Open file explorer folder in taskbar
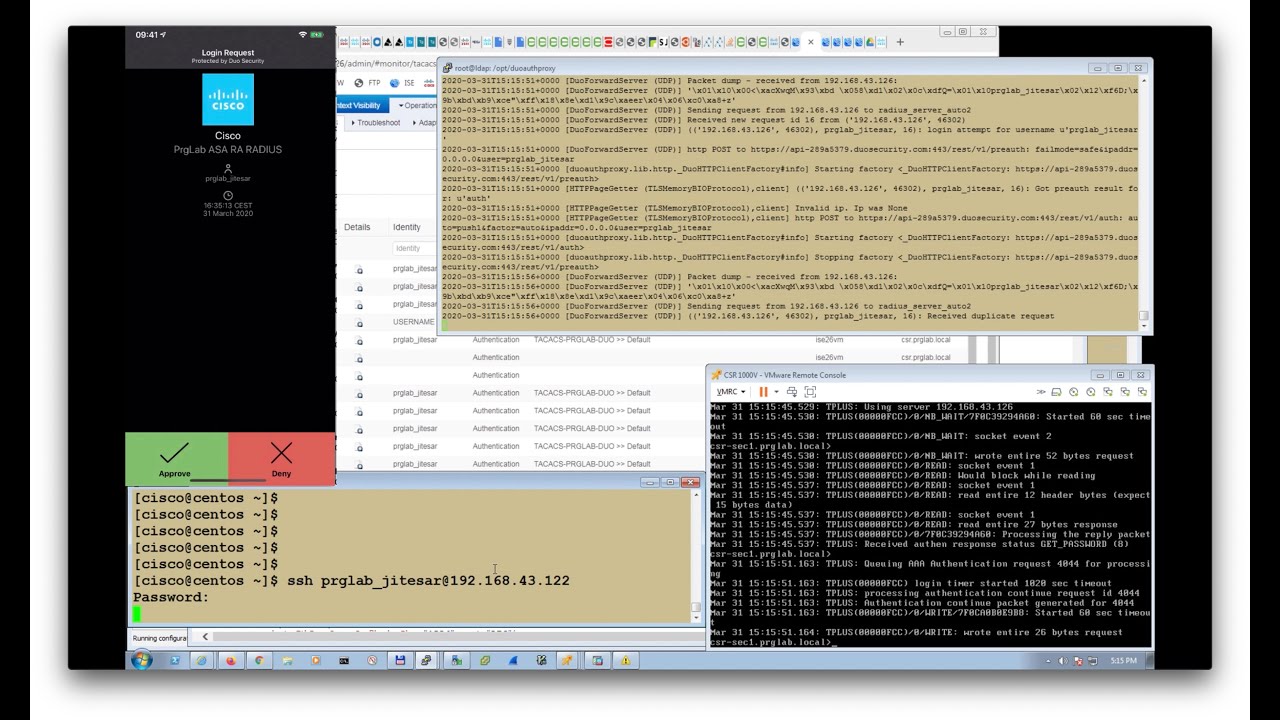 pos(287,660)
